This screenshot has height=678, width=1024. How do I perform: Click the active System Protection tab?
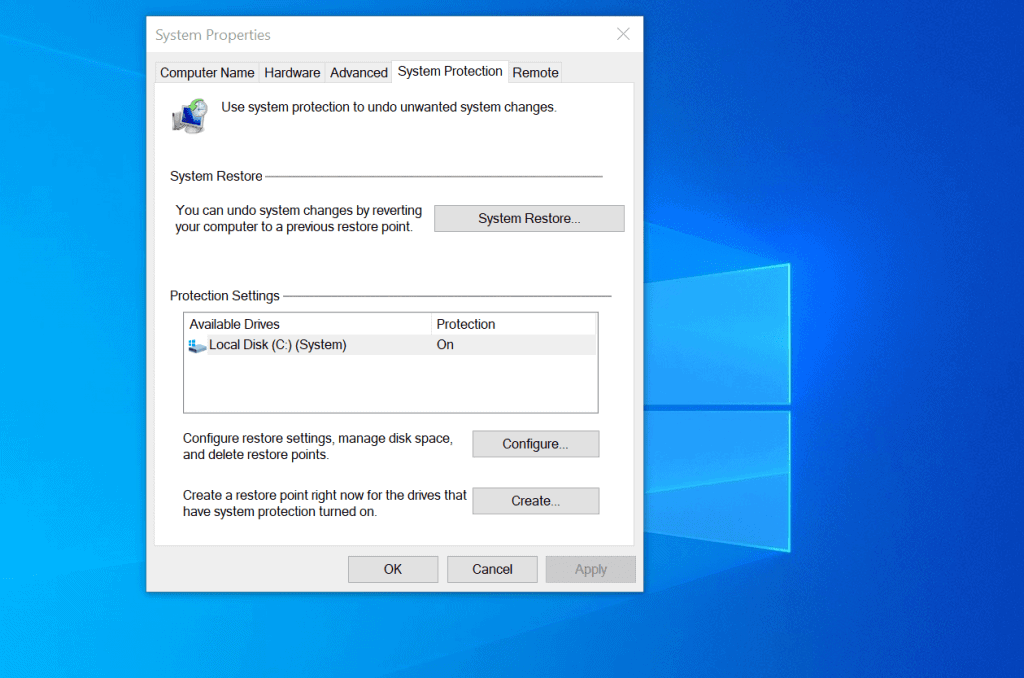coord(450,71)
